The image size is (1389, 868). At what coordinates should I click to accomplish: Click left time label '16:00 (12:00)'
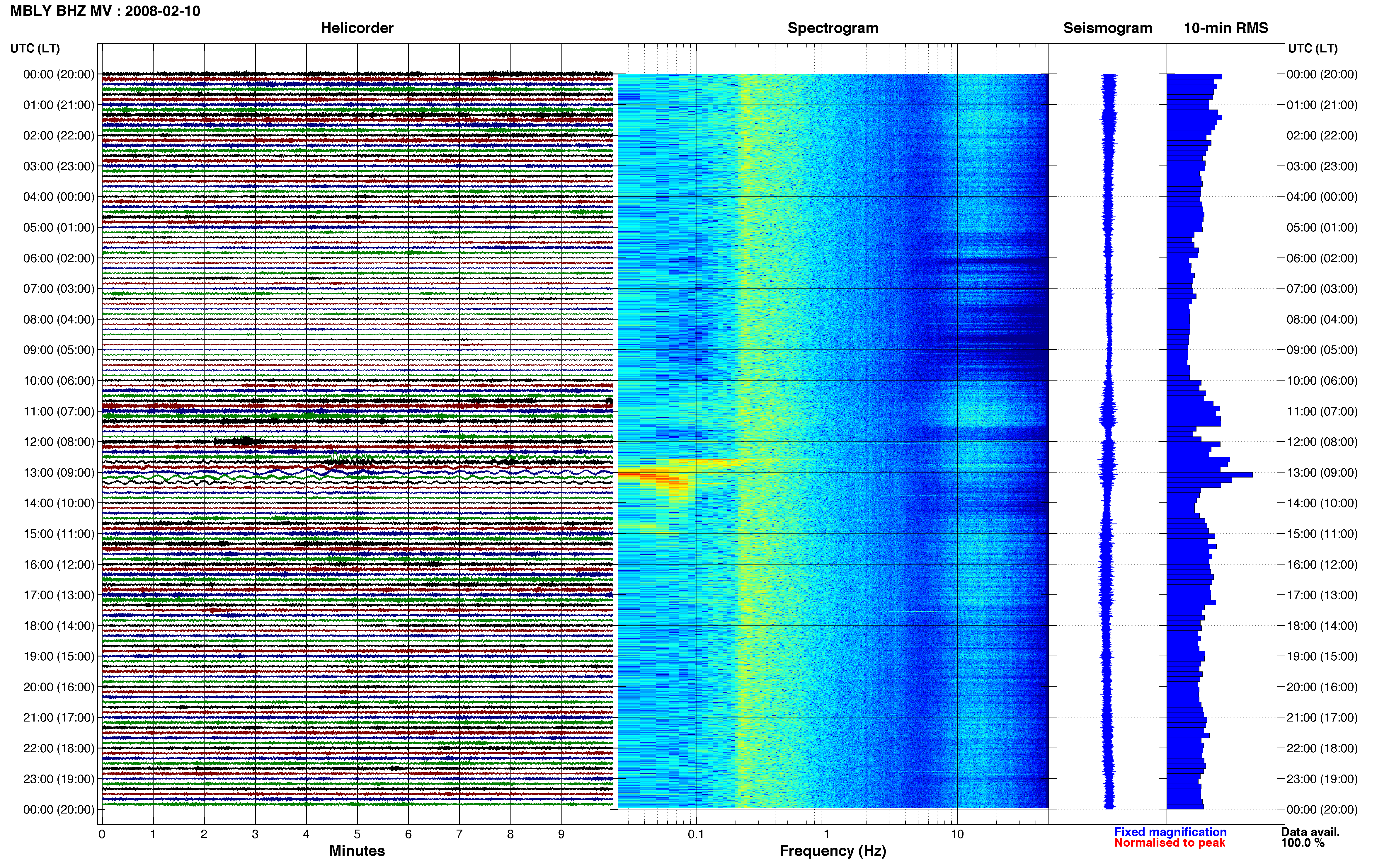(59, 564)
